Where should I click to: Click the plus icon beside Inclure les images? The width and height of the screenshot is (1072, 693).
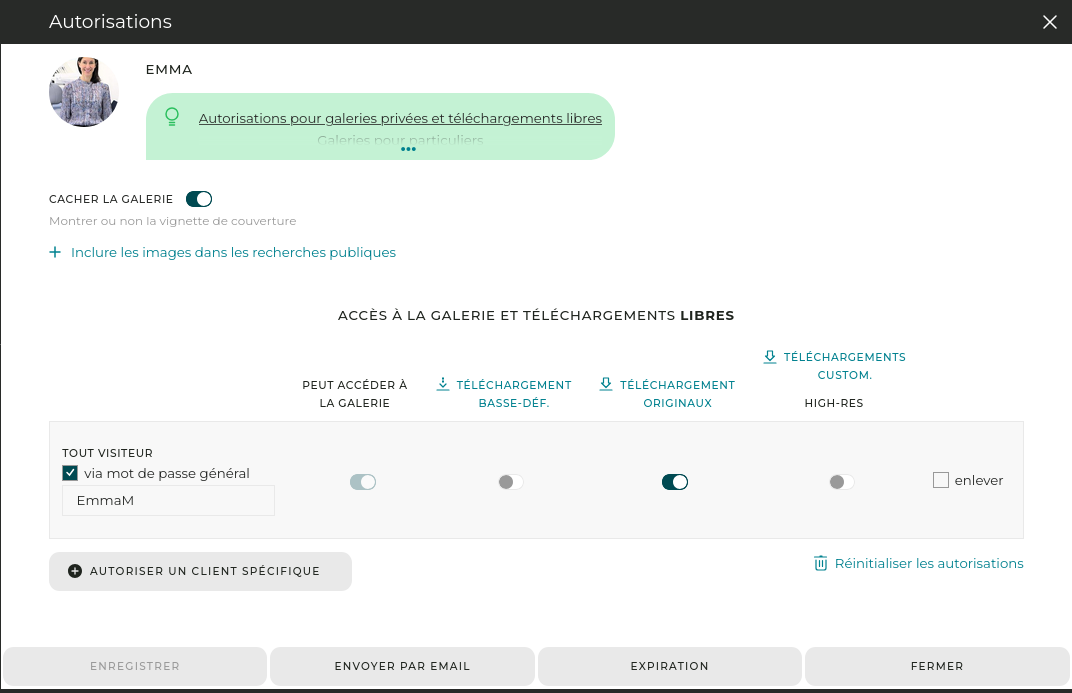click(x=55, y=252)
